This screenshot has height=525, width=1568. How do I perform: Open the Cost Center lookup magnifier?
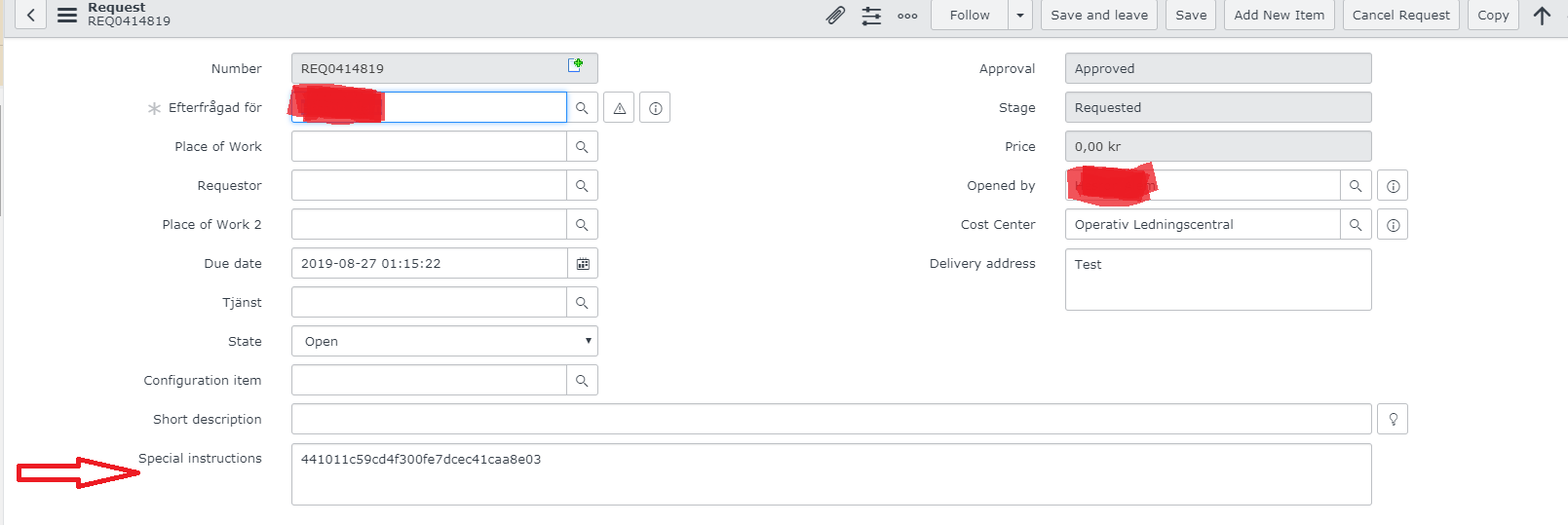click(1356, 224)
